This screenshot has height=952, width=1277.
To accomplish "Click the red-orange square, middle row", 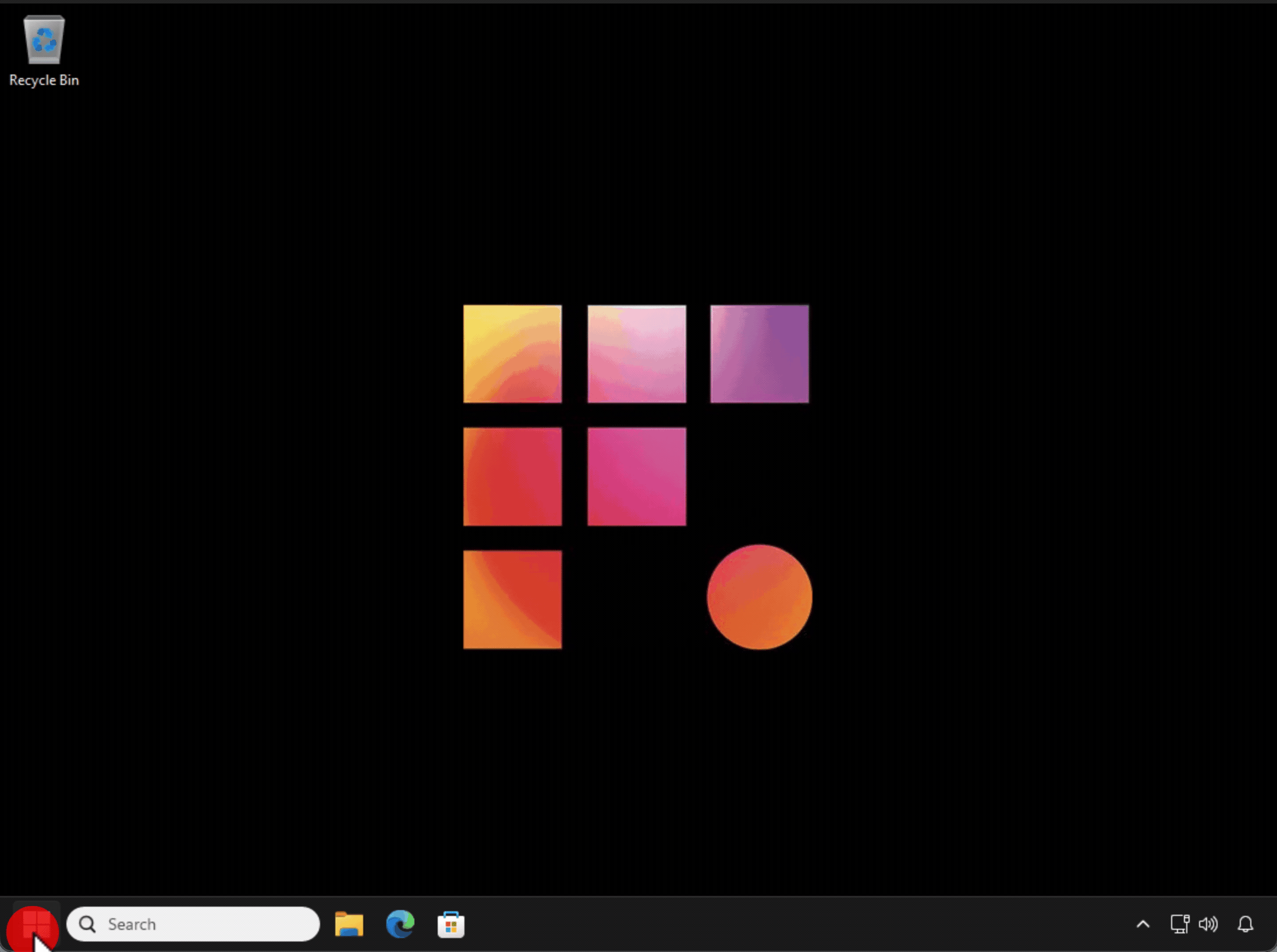I will (x=512, y=476).
